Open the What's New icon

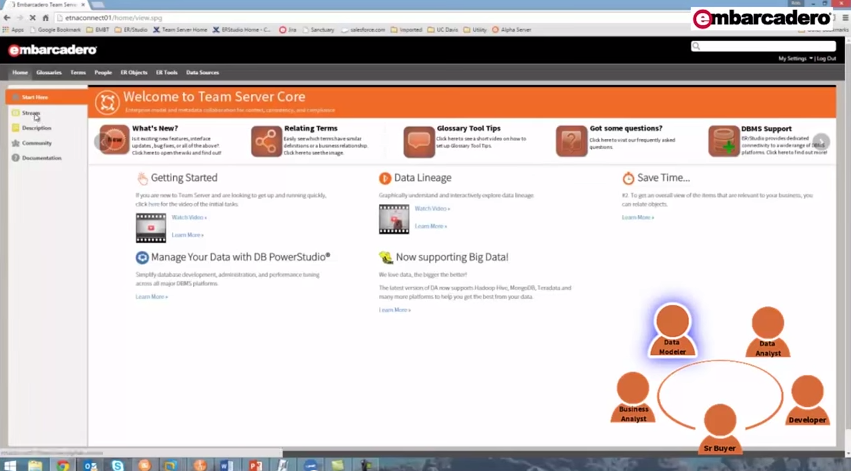(x=115, y=140)
